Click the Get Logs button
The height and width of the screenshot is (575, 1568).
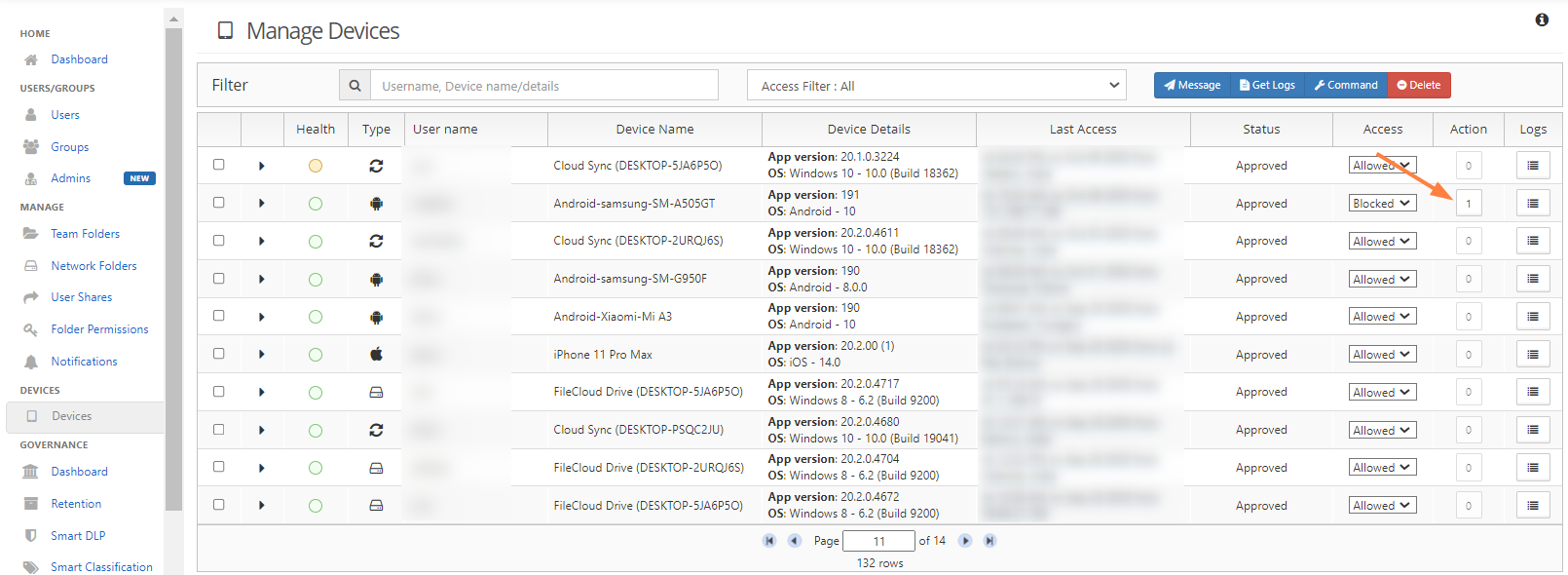(1267, 86)
